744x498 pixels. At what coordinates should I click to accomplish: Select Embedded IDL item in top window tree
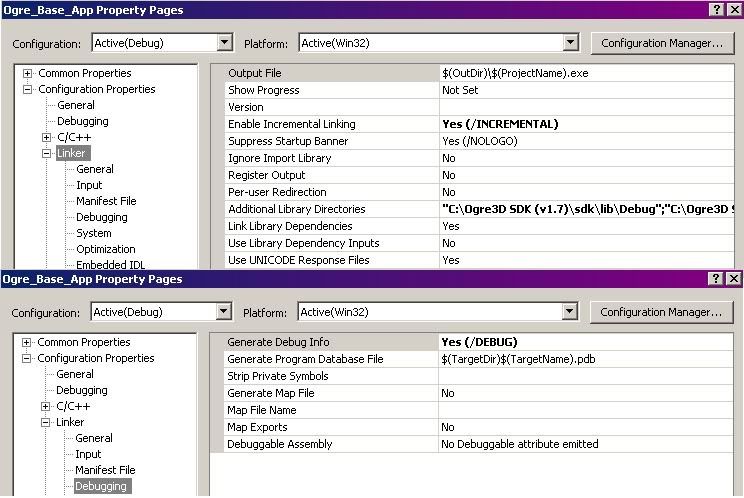coord(111,265)
